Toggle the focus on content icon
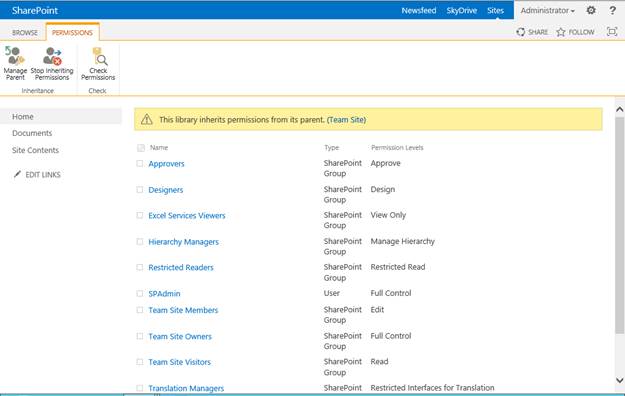Image resolution: width=625 pixels, height=396 pixels. 612,32
